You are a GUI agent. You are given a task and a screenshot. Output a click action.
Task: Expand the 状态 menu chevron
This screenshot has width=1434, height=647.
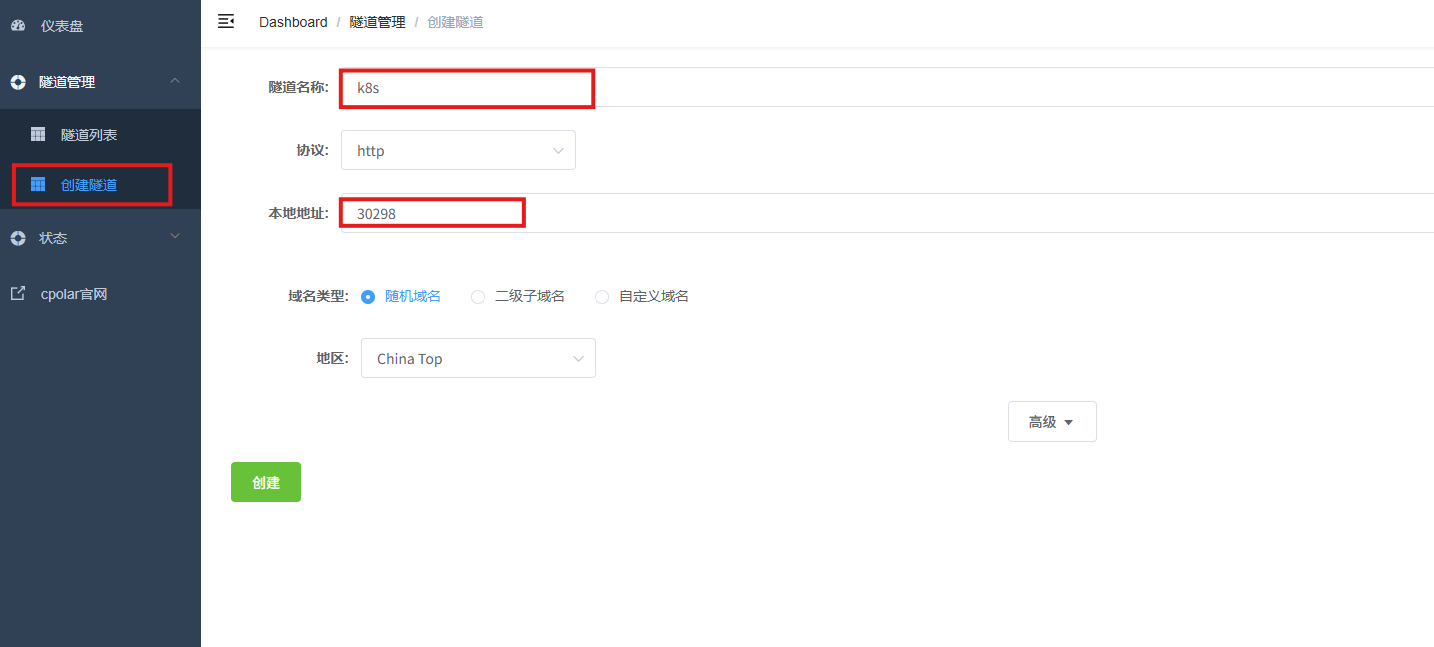pos(175,236)
